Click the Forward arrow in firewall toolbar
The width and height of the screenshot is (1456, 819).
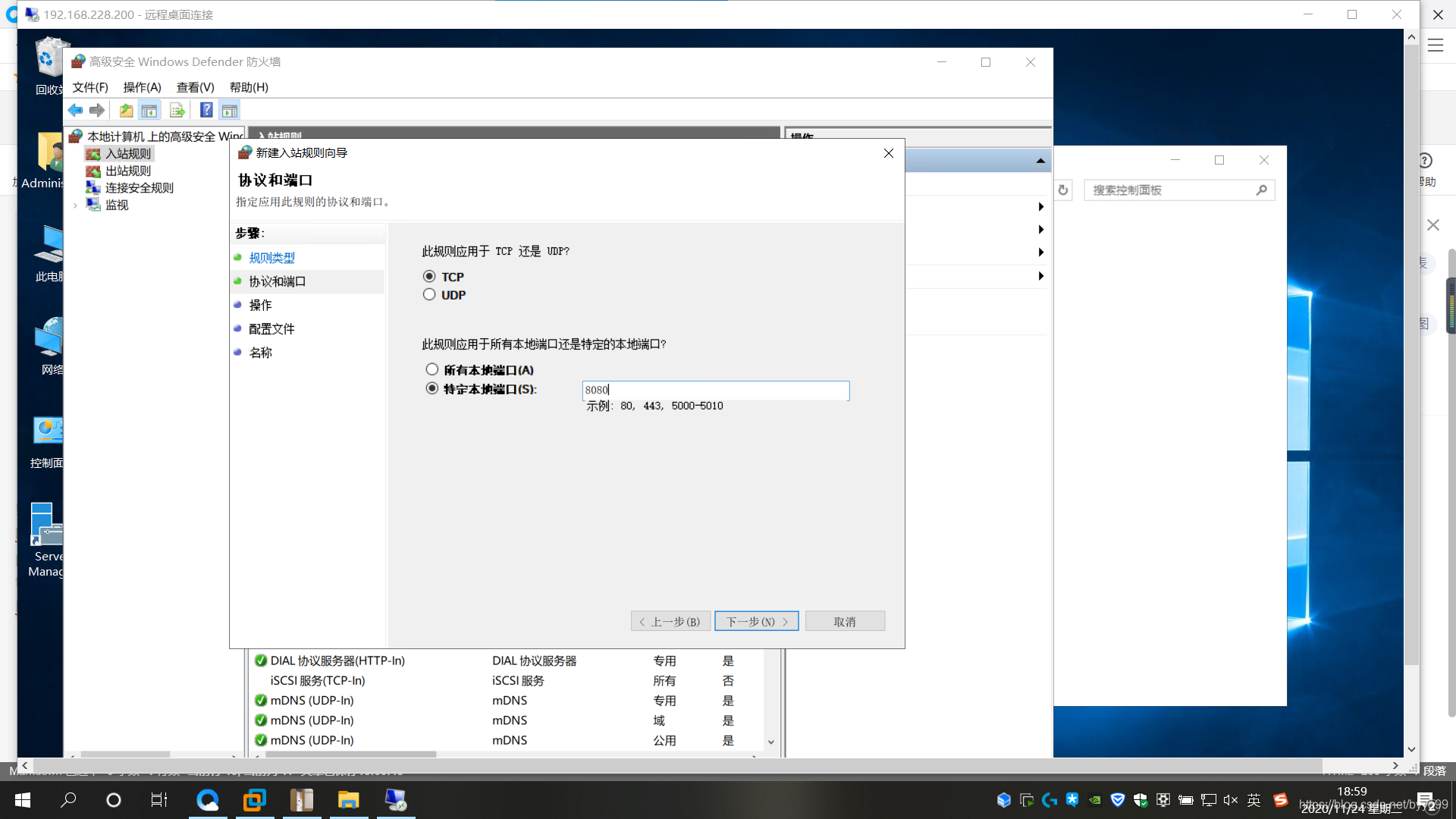coord(97,111)
